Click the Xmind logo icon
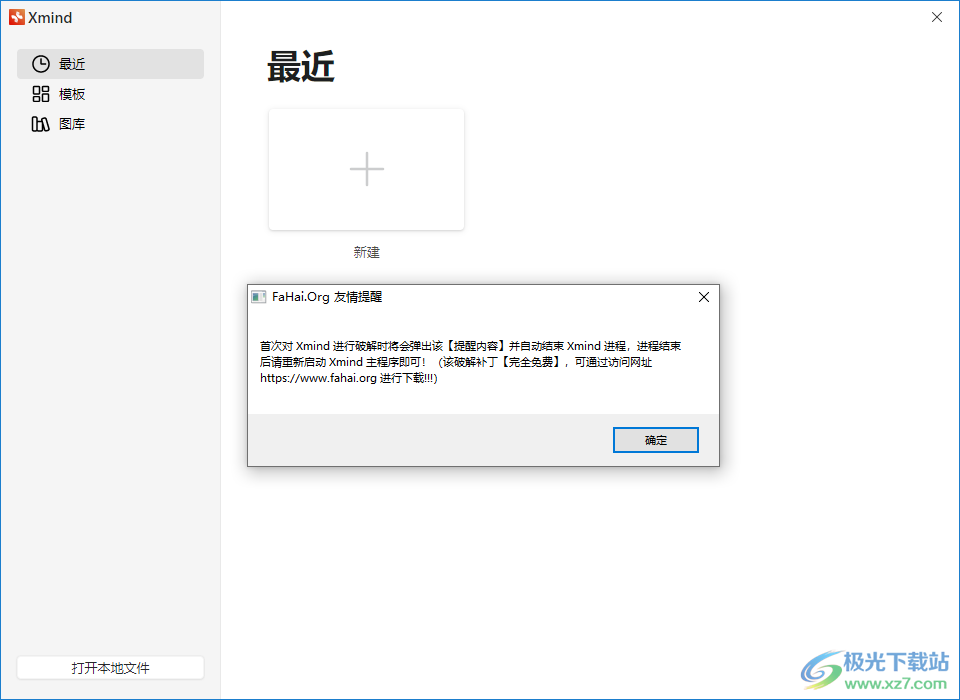The height and width of the screenshot is (700, 960). 17,17
